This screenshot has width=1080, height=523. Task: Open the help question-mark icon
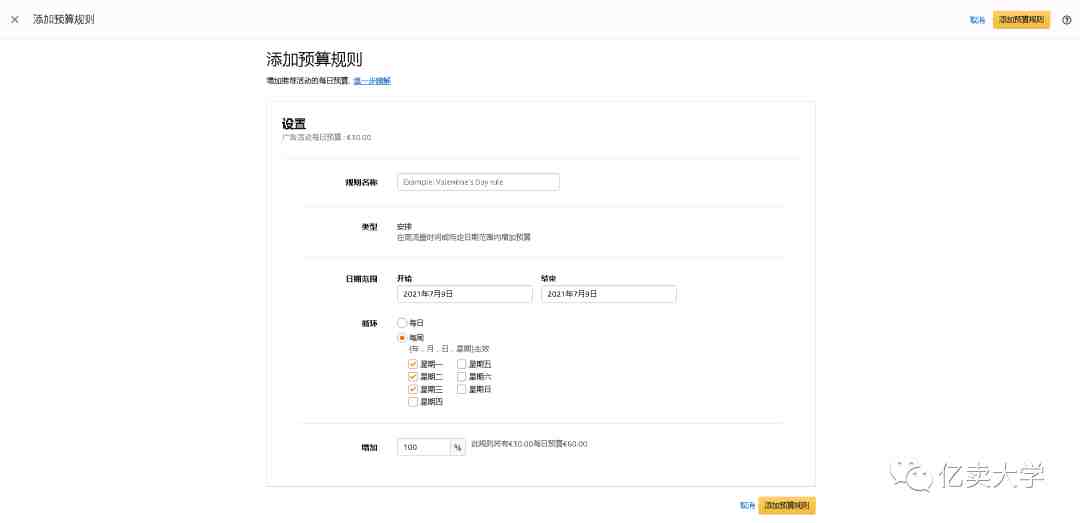click(x=1067, y=20)
